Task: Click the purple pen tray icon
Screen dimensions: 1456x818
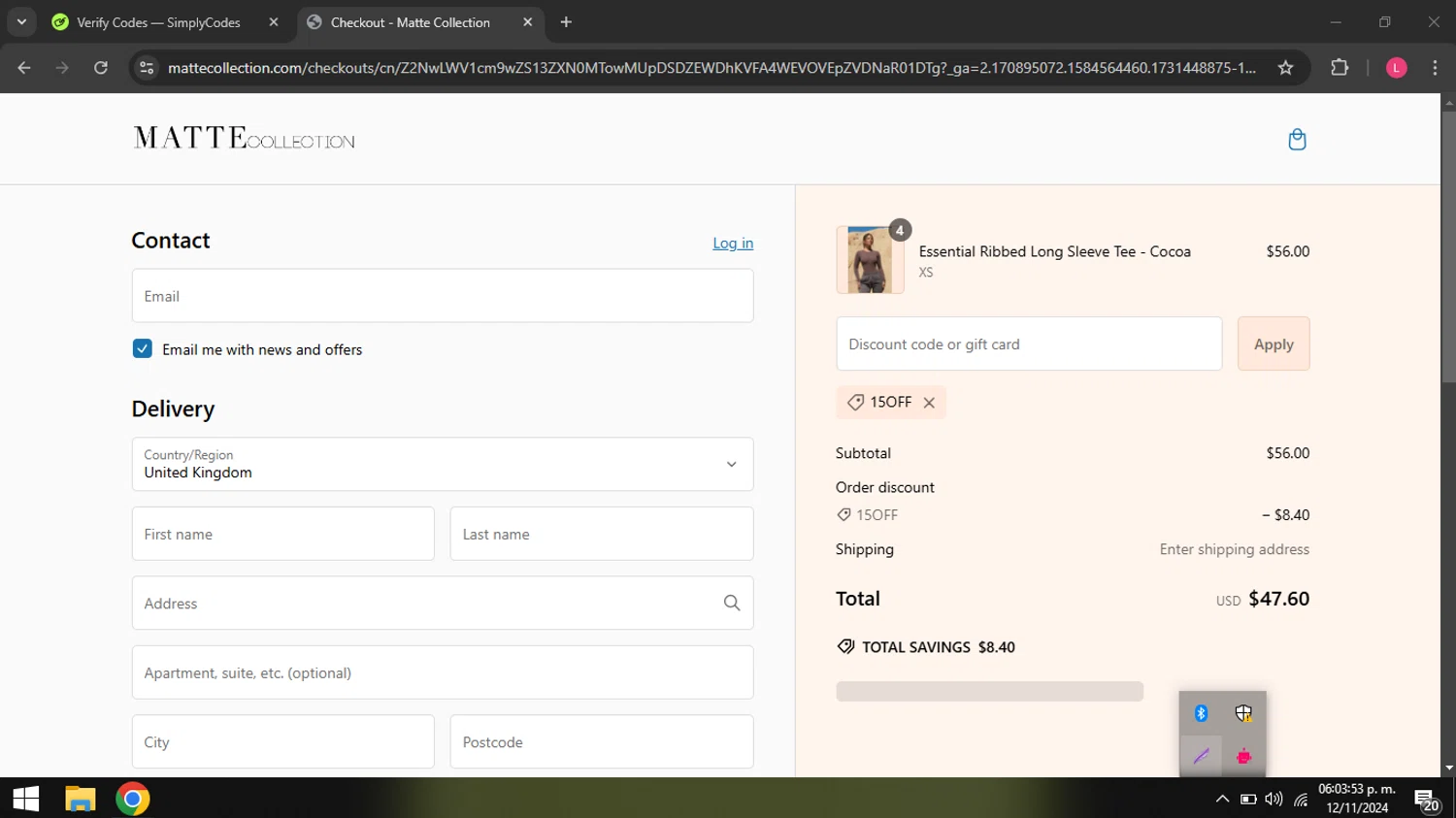Action: pyautogui.click(x=1201, y=756)
